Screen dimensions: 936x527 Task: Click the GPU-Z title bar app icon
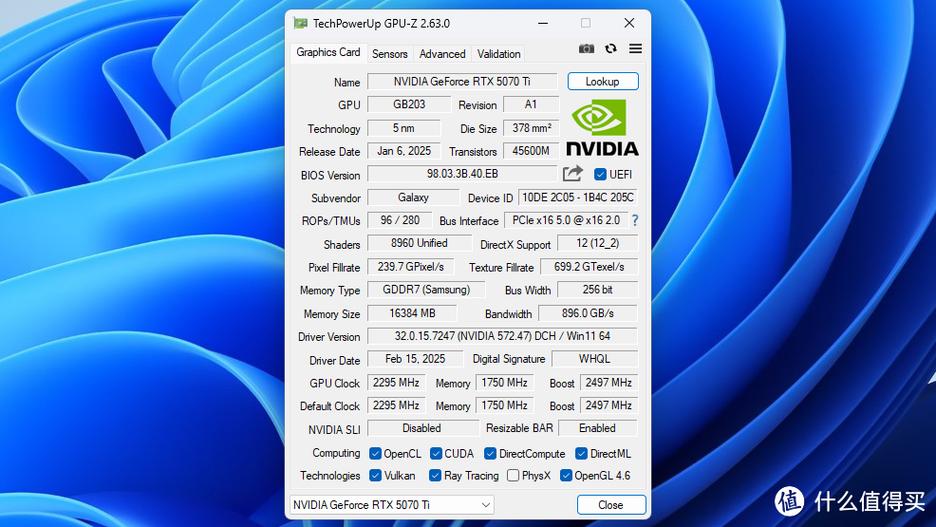pos(300,23)
